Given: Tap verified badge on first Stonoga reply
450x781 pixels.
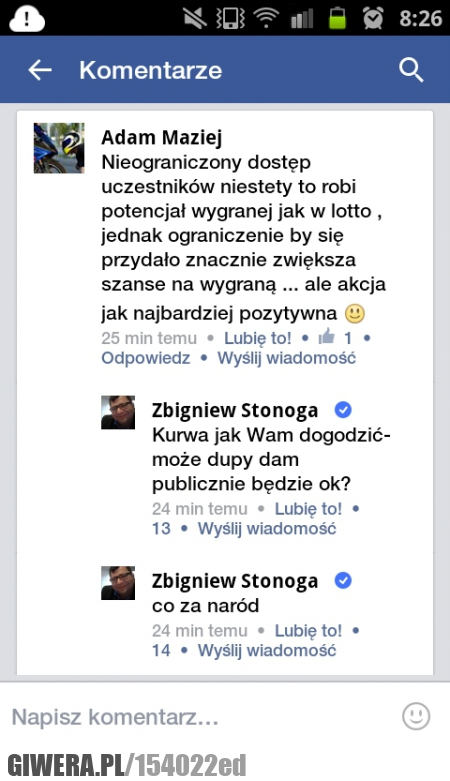Looking at the screenshot, I should [343, 410].
